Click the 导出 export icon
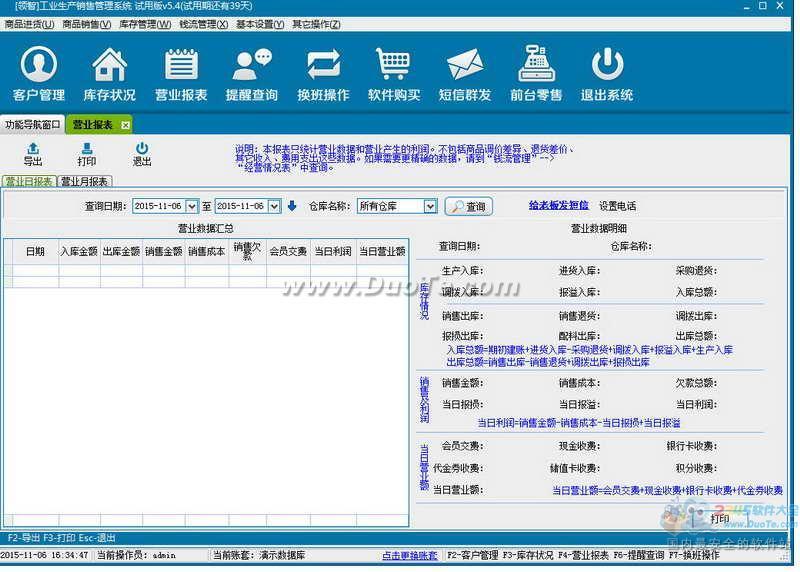 pyautogui.click(x=33, y=154)
